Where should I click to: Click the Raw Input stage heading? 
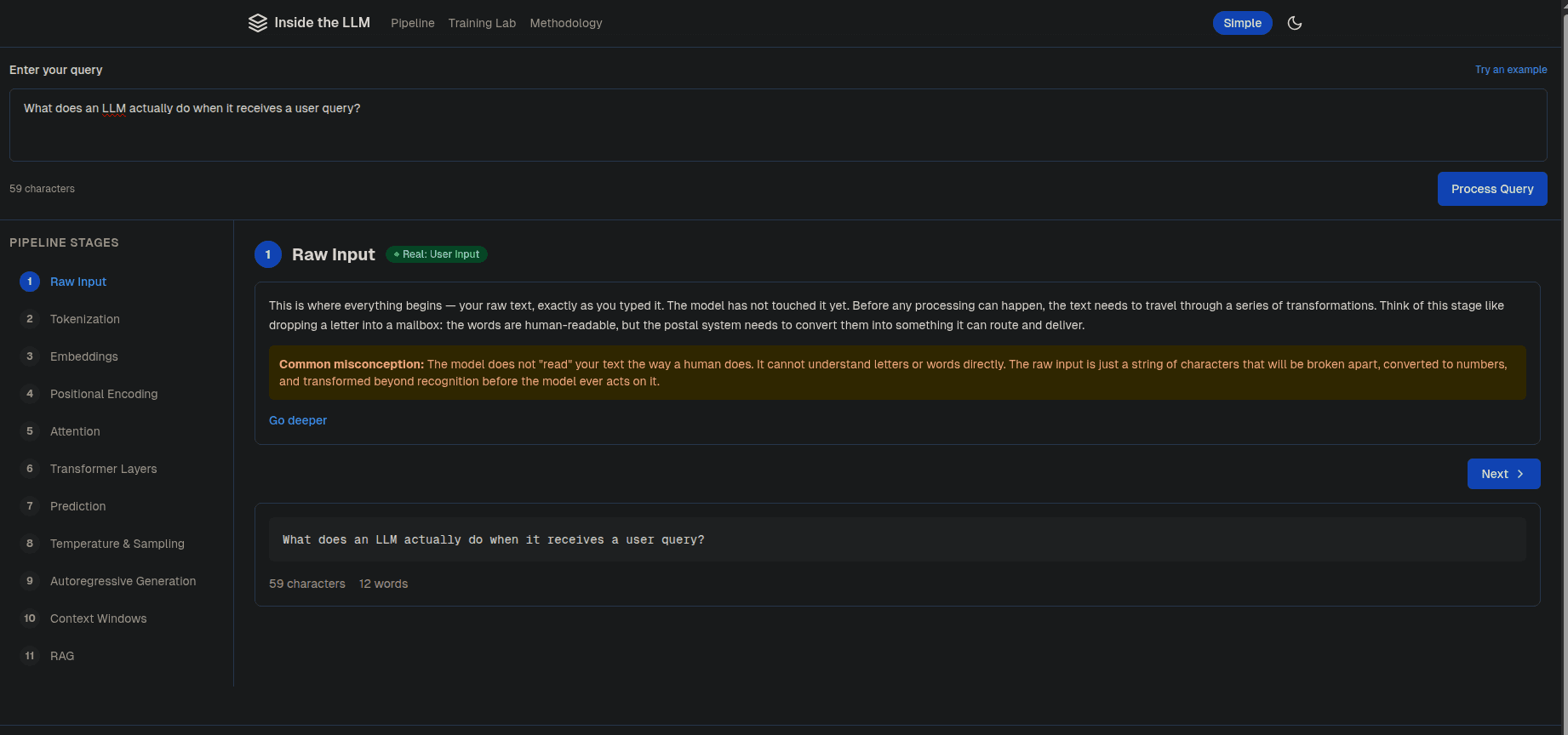[334, 254]
